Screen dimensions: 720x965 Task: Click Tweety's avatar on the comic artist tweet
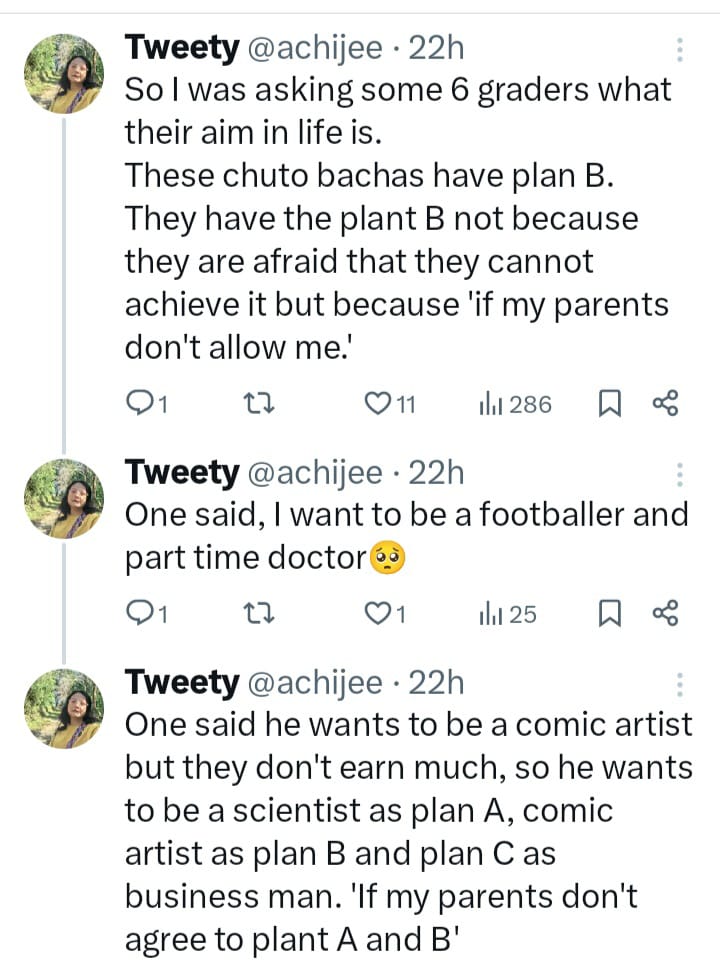(x=64, y=710)
